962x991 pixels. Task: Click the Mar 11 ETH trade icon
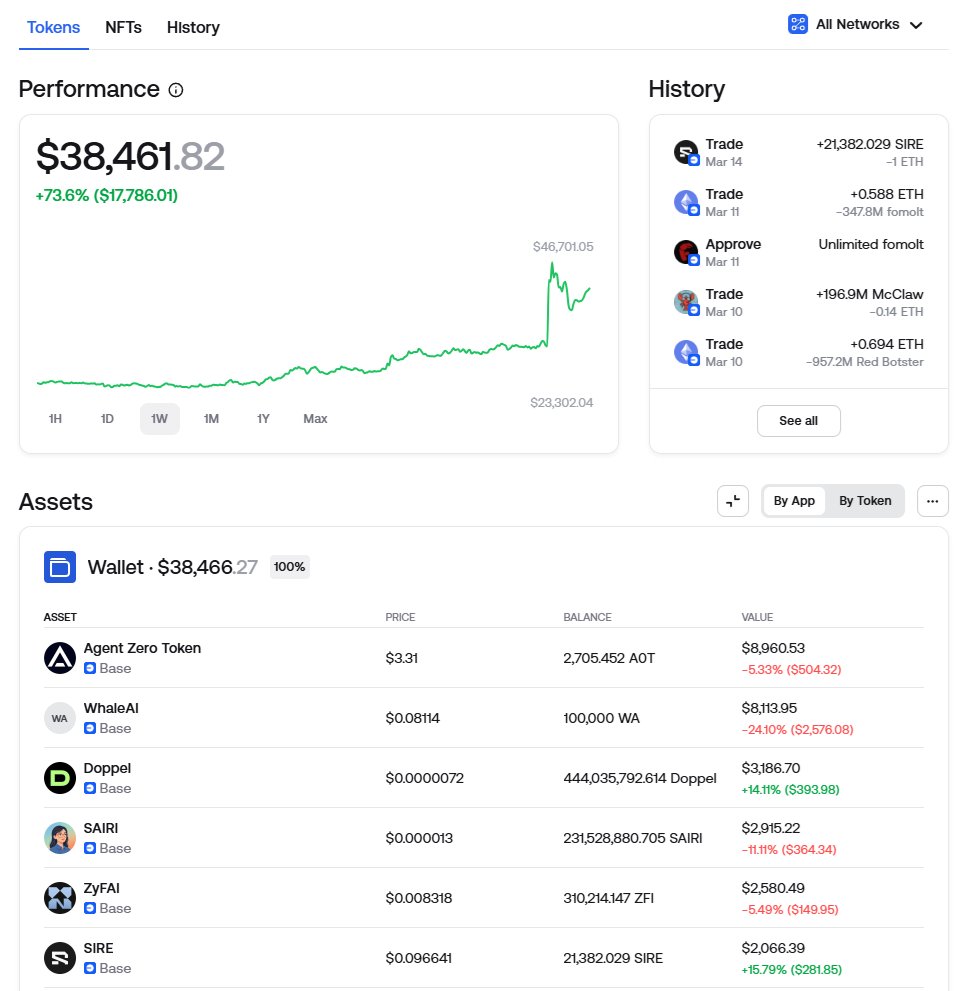click(686, 202)
